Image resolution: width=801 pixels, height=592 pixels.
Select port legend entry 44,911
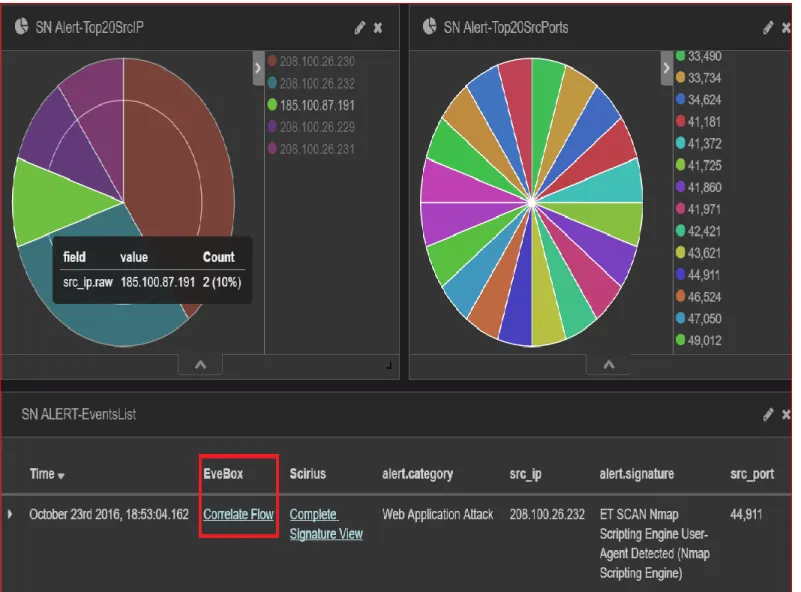698,275
